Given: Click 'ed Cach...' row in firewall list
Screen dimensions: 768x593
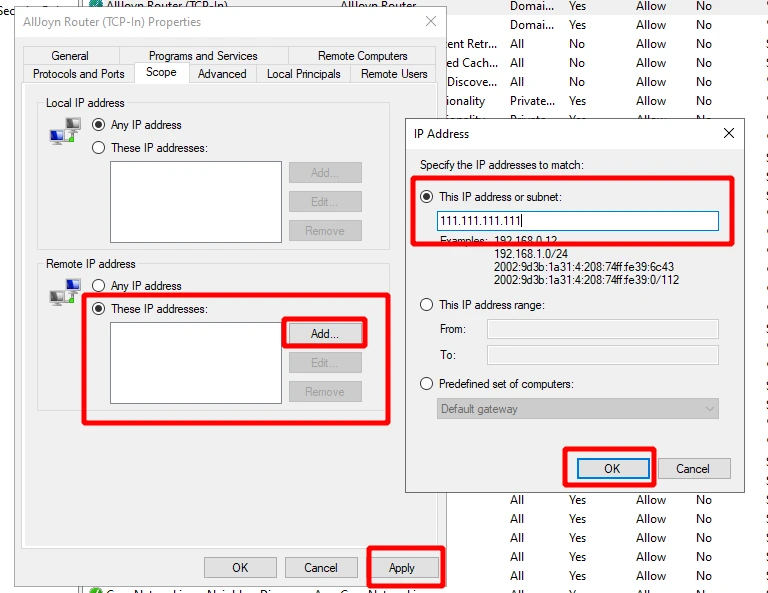Looking at the screenshot, I should tap(472, 63).
